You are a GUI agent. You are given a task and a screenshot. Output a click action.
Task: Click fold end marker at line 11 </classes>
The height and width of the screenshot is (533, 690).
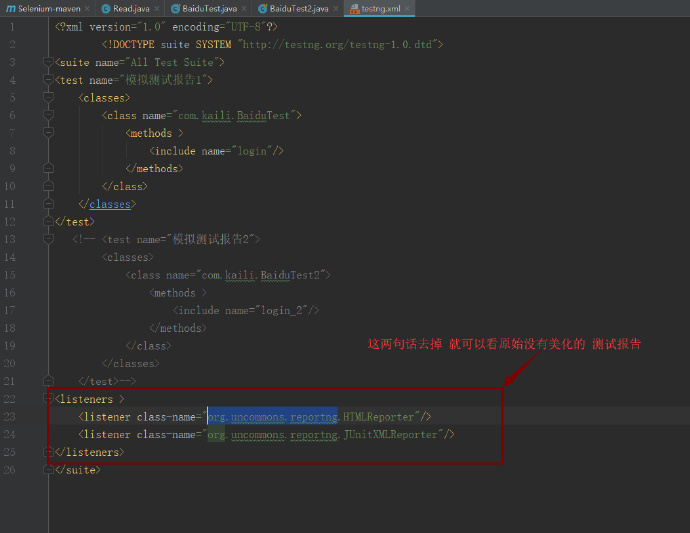(48, 203)
